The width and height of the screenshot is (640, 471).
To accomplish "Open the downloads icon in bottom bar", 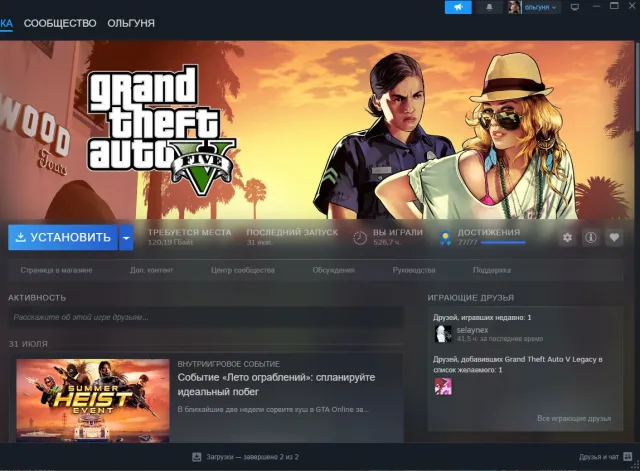I will (197, 457).
